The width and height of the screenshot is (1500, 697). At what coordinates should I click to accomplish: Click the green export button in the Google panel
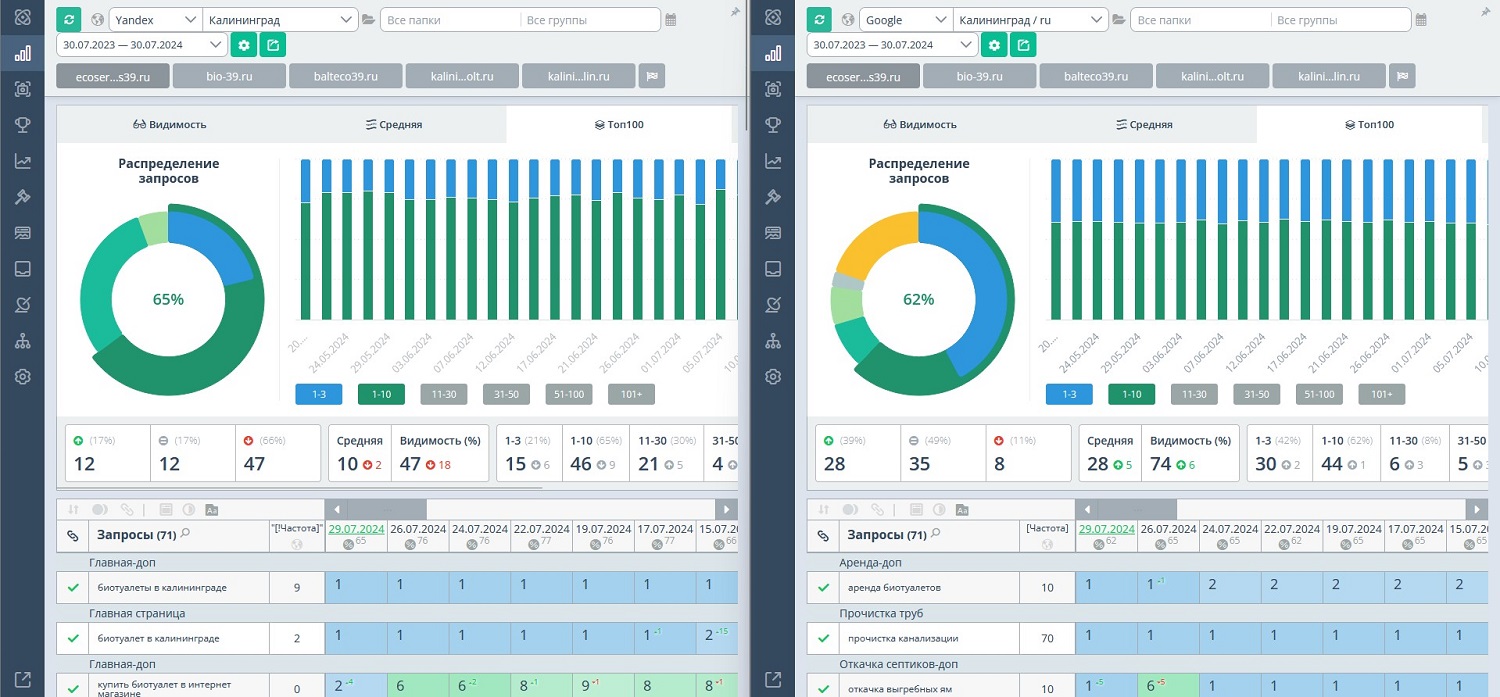(1022, 45)
